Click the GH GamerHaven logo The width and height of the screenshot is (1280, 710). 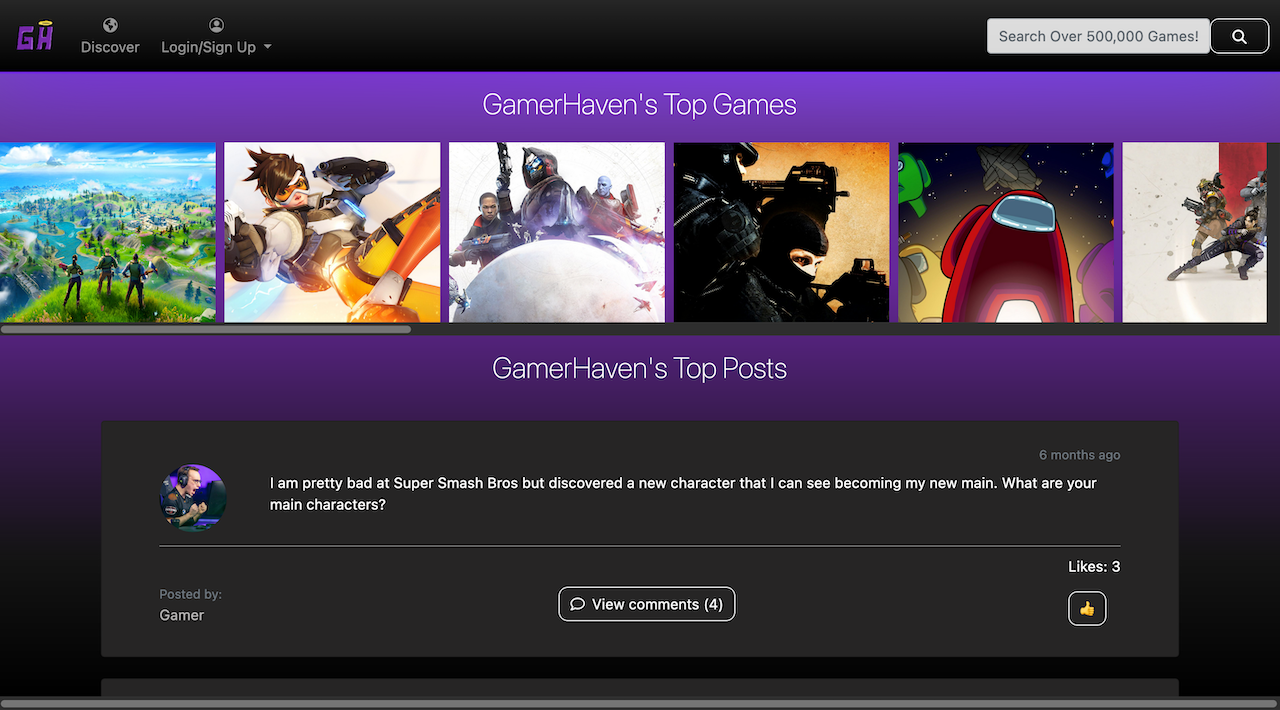pyautogui.click(x=35, y=37)
